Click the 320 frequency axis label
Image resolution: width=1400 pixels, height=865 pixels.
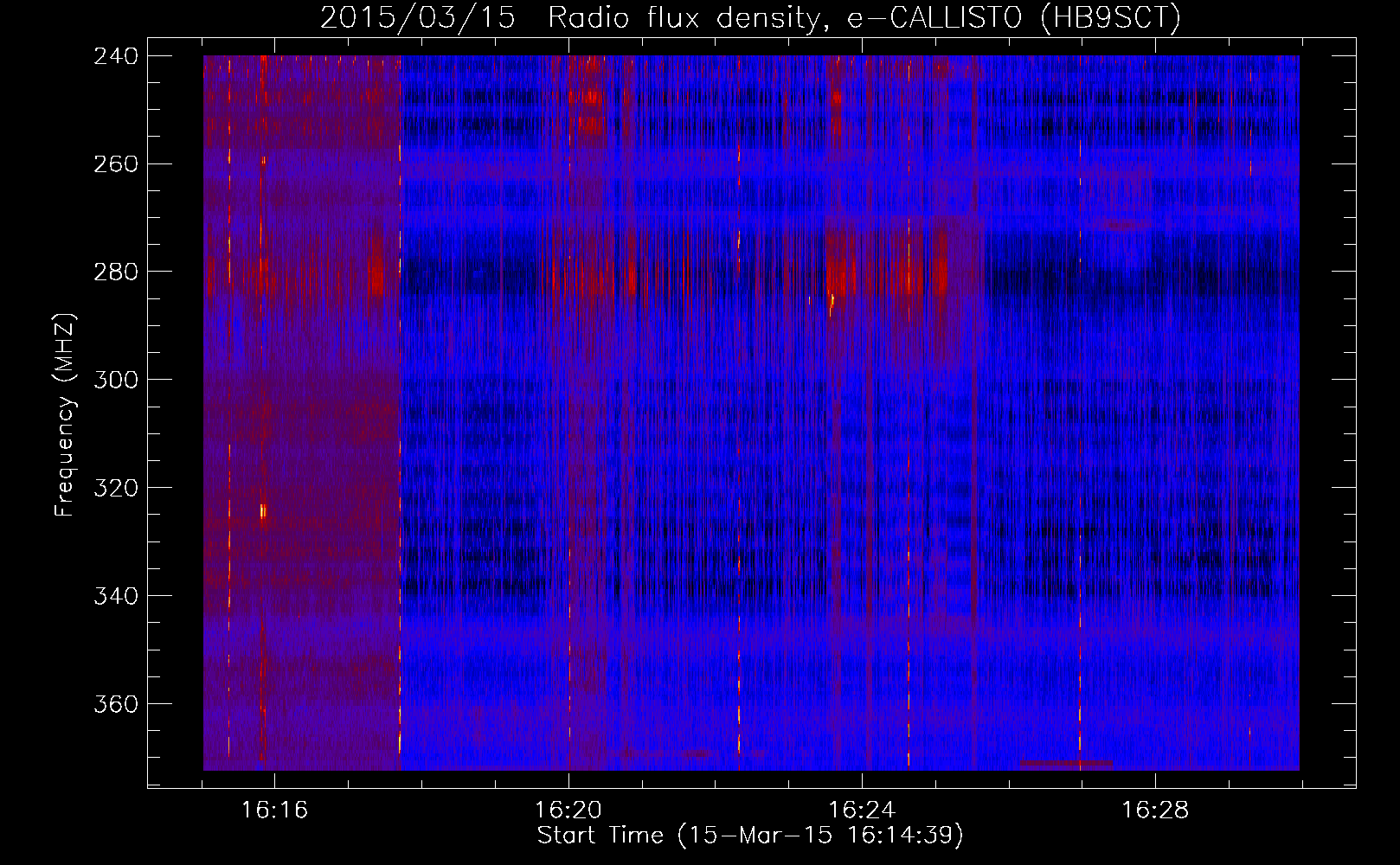click(116, 488)
